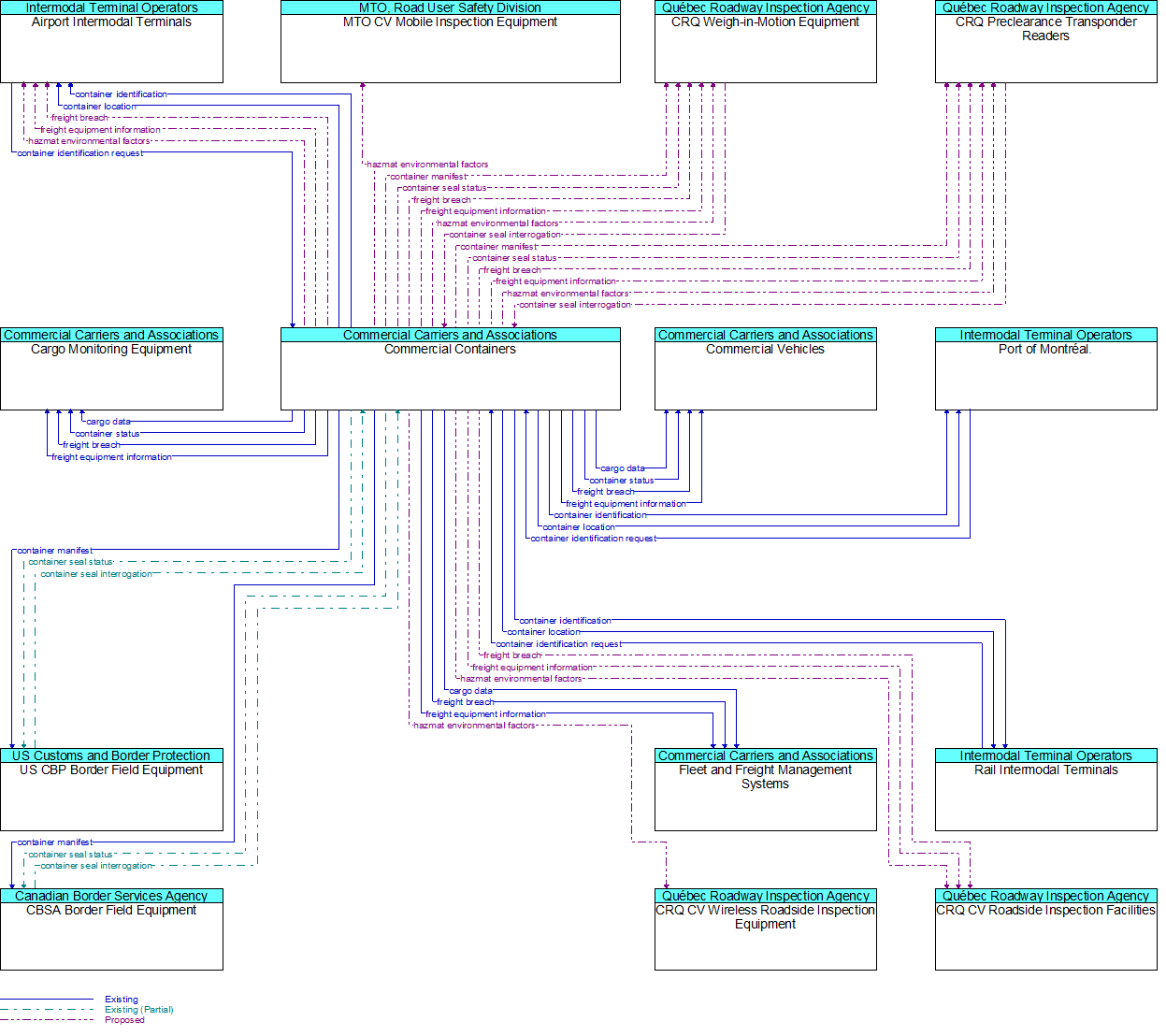Select the Canadian Border Services Agency header
The image size is (1166, 1036).
tap(111, 896)
